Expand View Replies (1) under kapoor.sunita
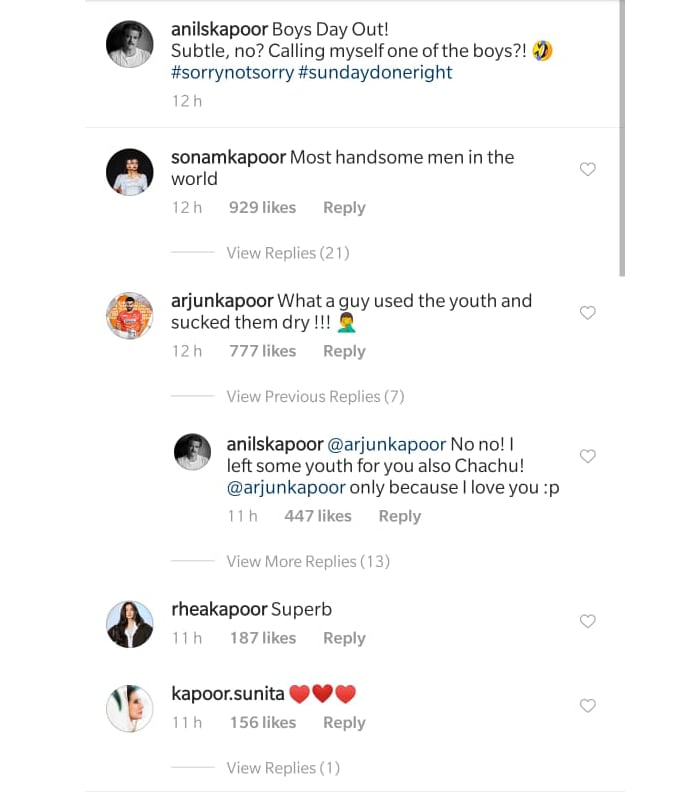 283,768
